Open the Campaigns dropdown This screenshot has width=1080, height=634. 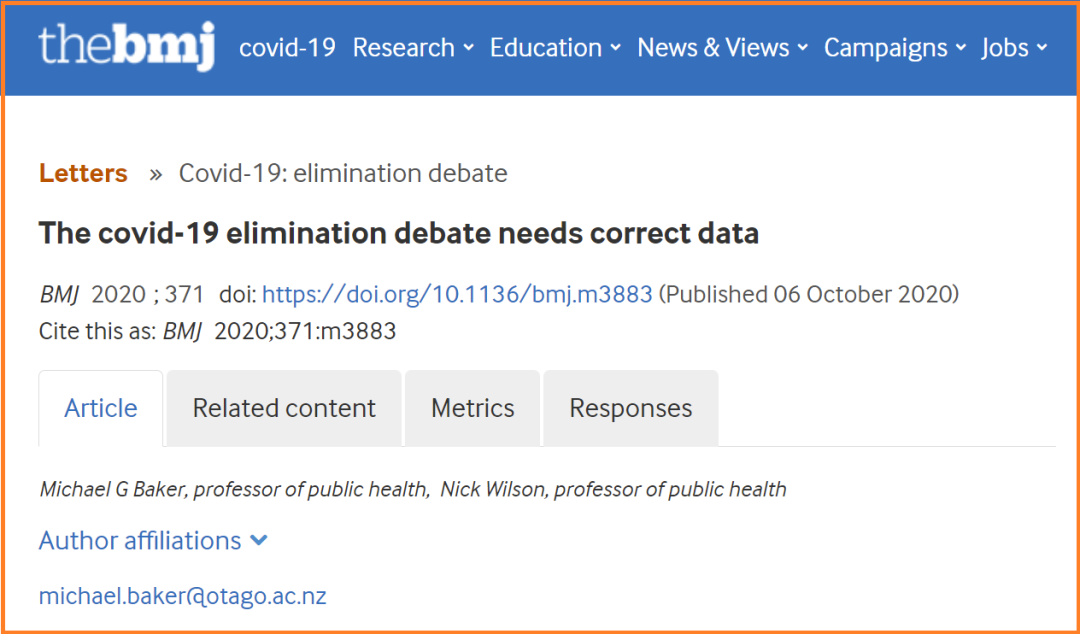click(x=895, y=48)
